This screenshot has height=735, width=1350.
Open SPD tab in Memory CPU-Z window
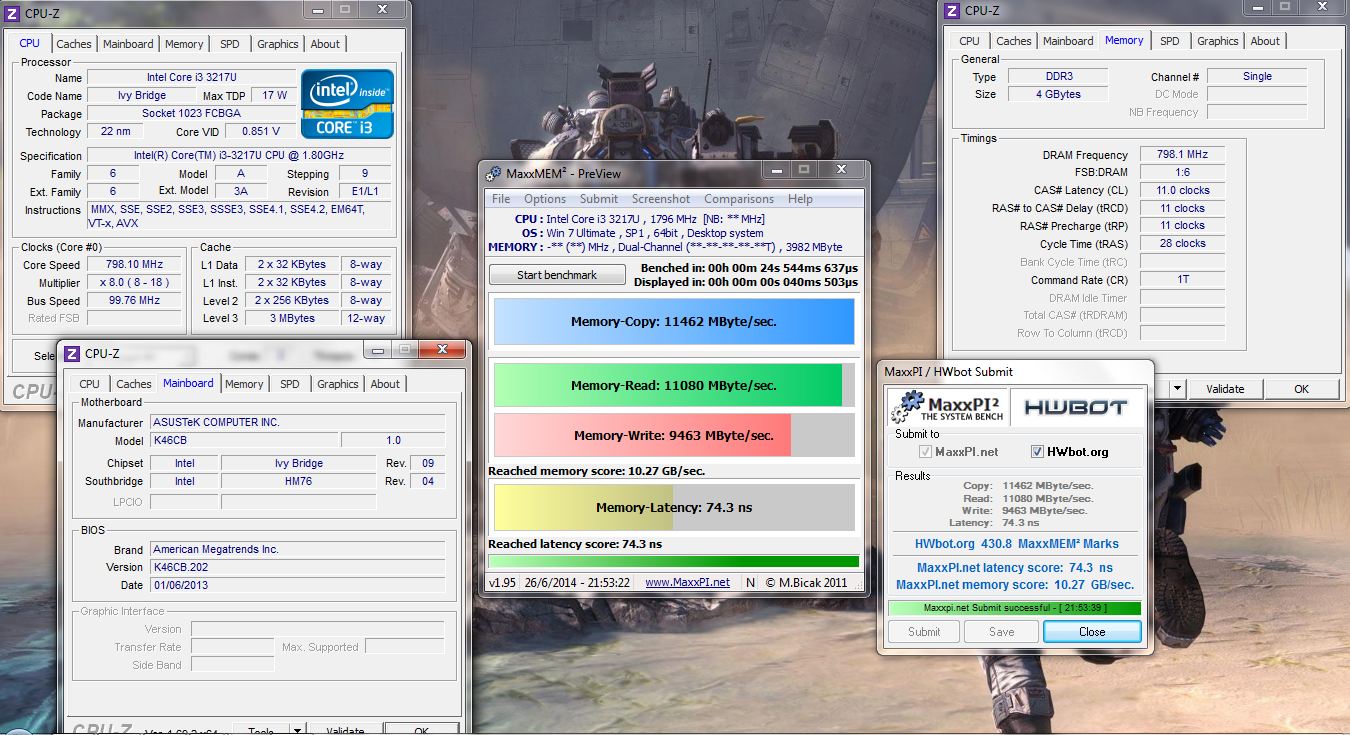[x=1170, y=41]
